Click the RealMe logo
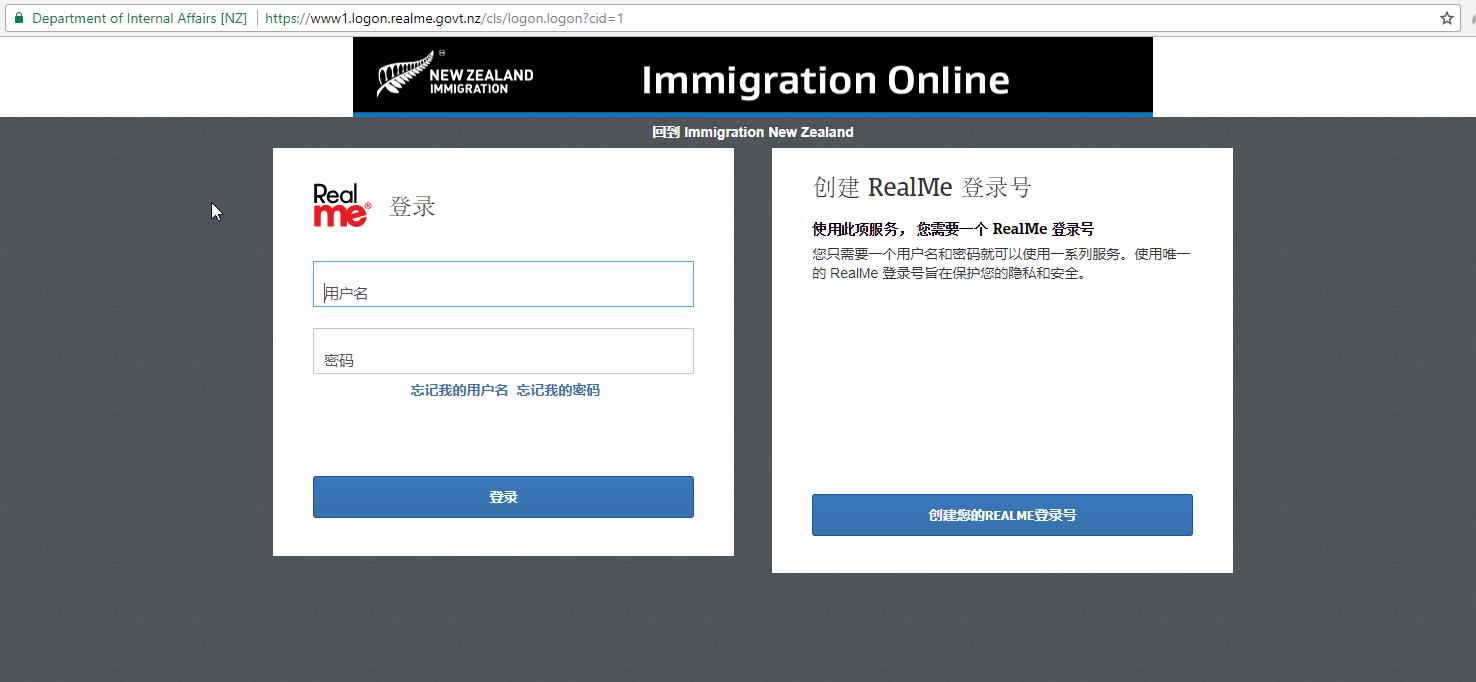Viewport: 1476px width, 682px height. (342, 205)
